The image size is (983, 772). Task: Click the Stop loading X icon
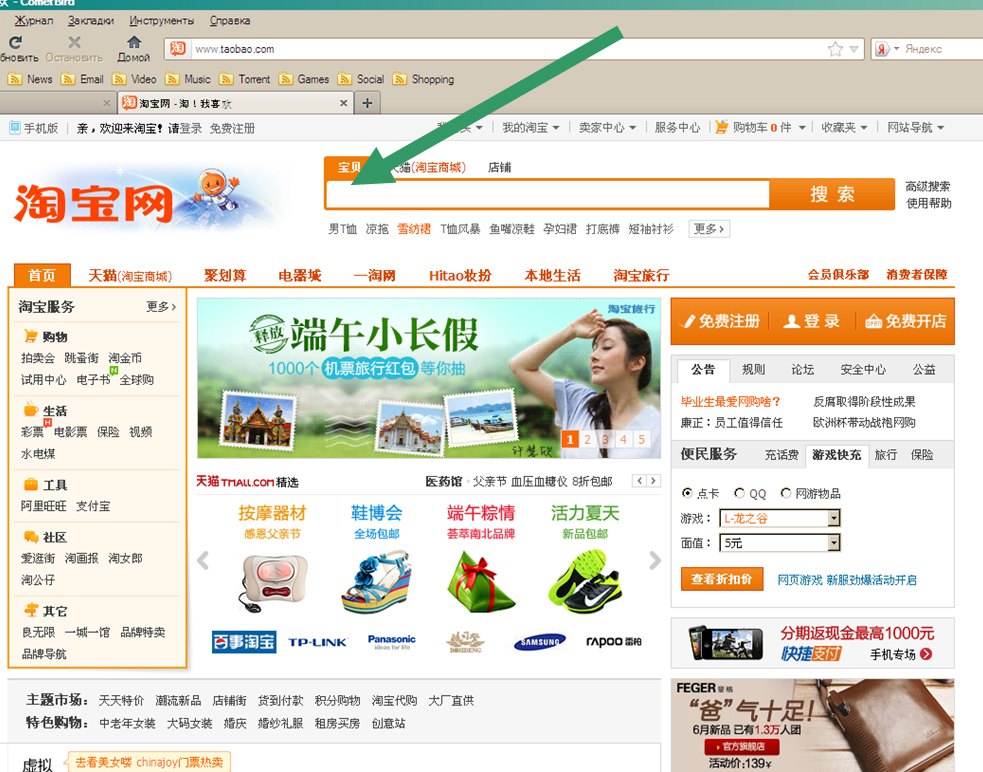coord(75,42)
